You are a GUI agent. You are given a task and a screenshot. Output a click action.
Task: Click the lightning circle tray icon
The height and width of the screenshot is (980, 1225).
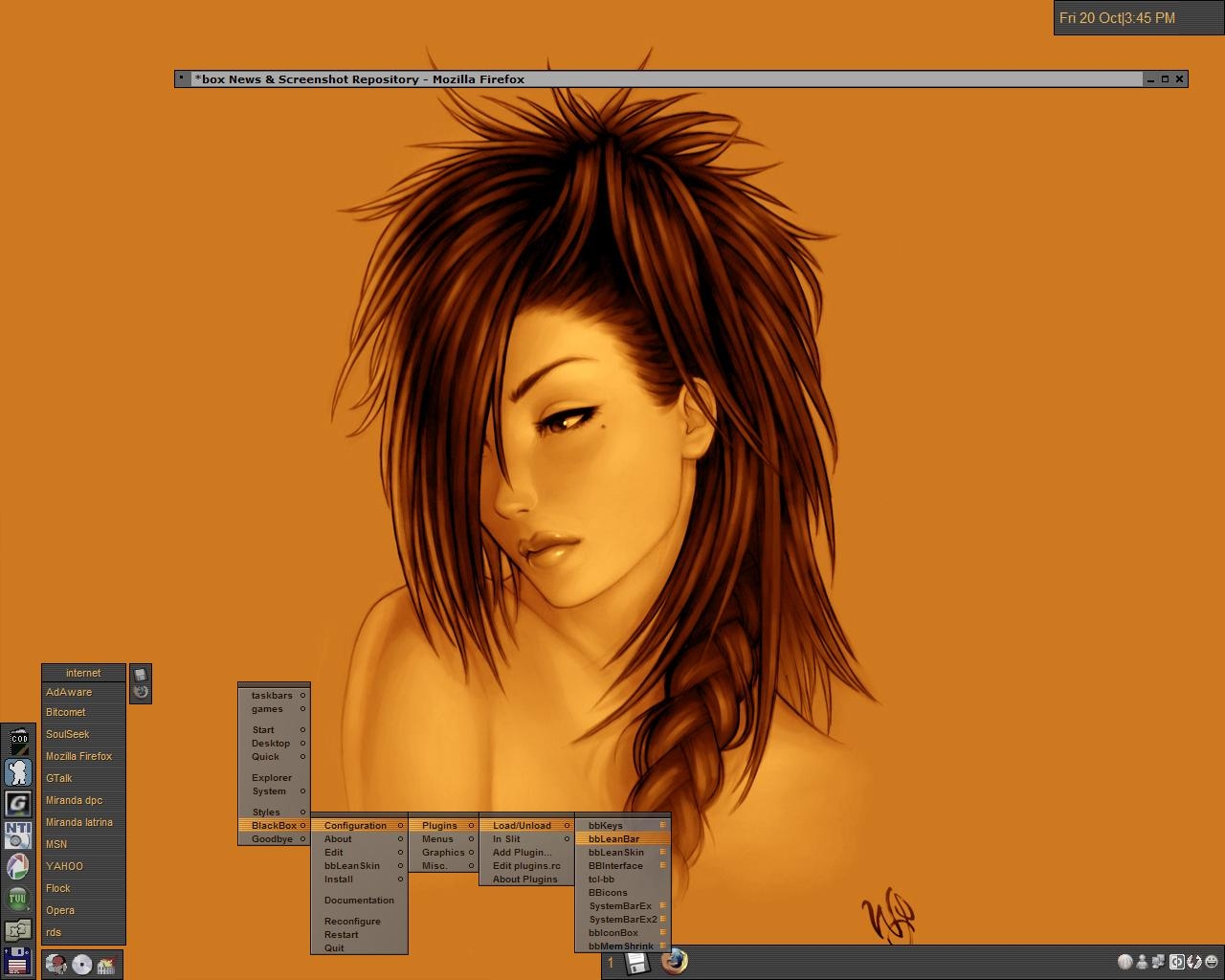coord(1193,962)
